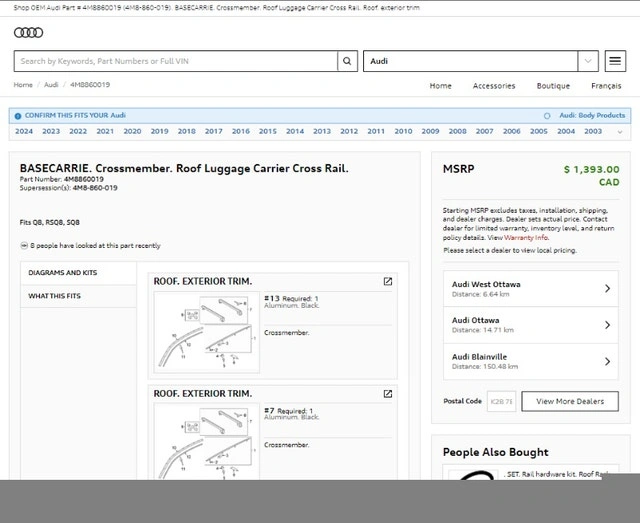The height and width of the screenshot is (523, 640).
Task: Click the people-viewed eye icon
Action: (24, 245)
